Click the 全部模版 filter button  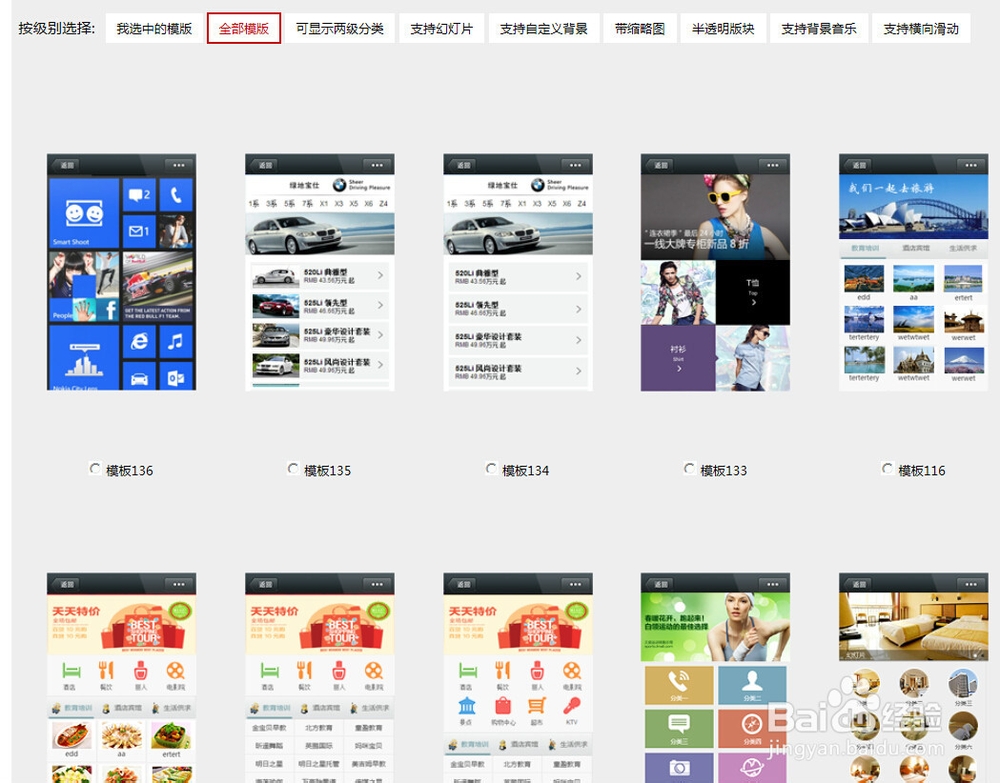(x=244, y=28)
